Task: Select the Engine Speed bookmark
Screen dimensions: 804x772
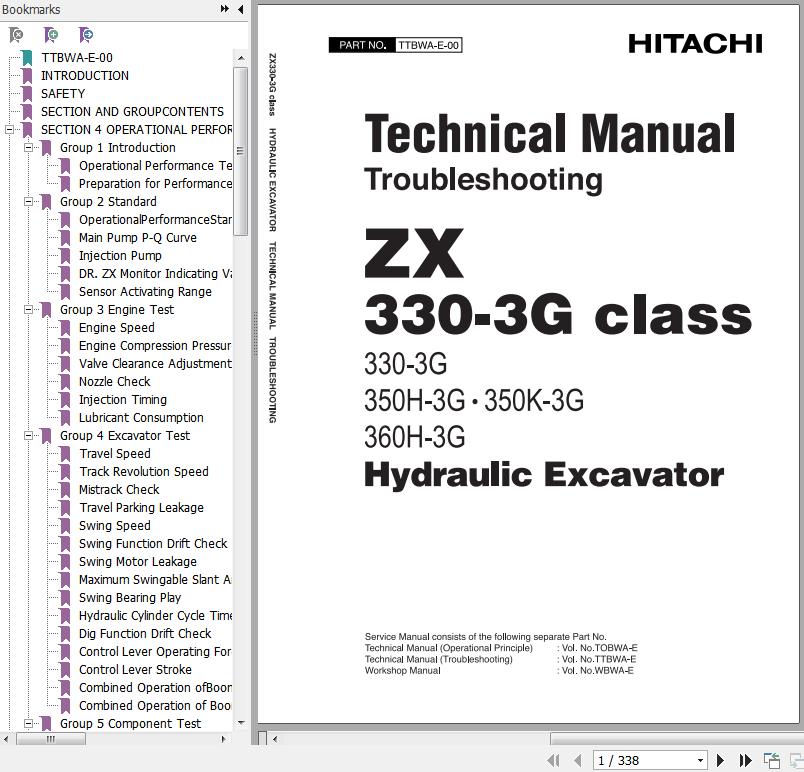Action: [x=116, y=328]
